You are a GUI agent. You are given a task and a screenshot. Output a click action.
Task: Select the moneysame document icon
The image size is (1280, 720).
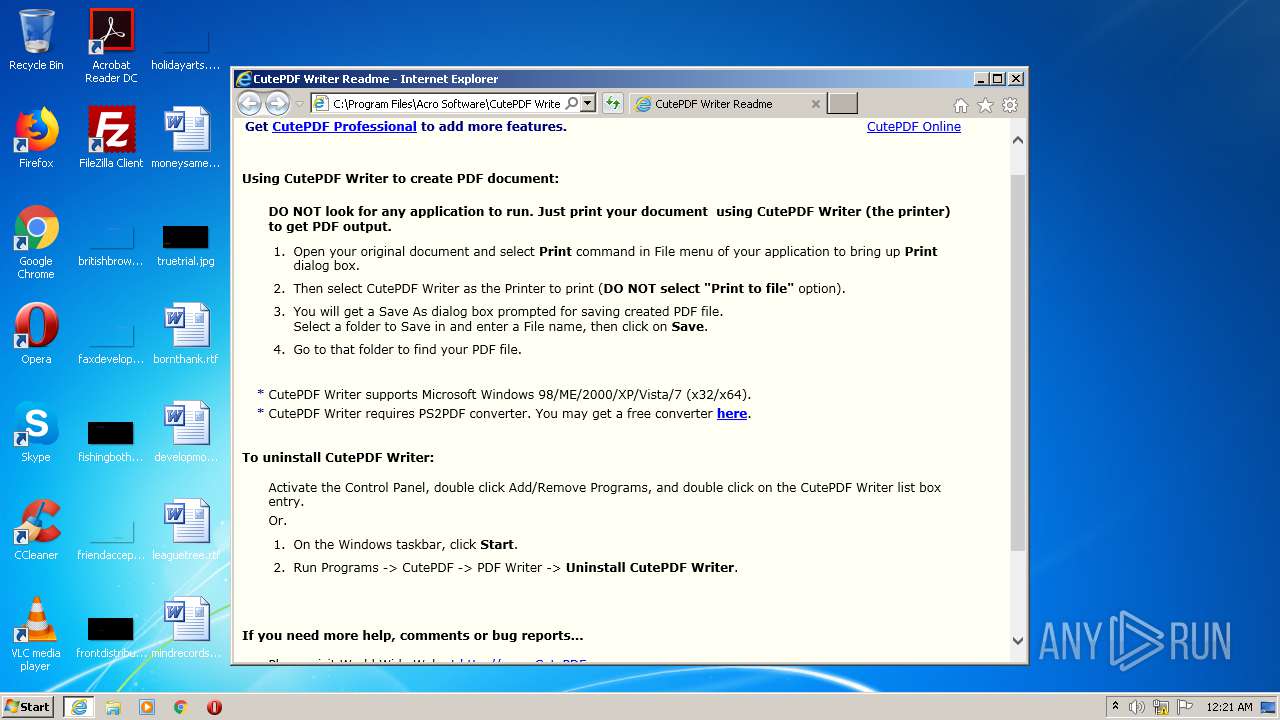186,138
